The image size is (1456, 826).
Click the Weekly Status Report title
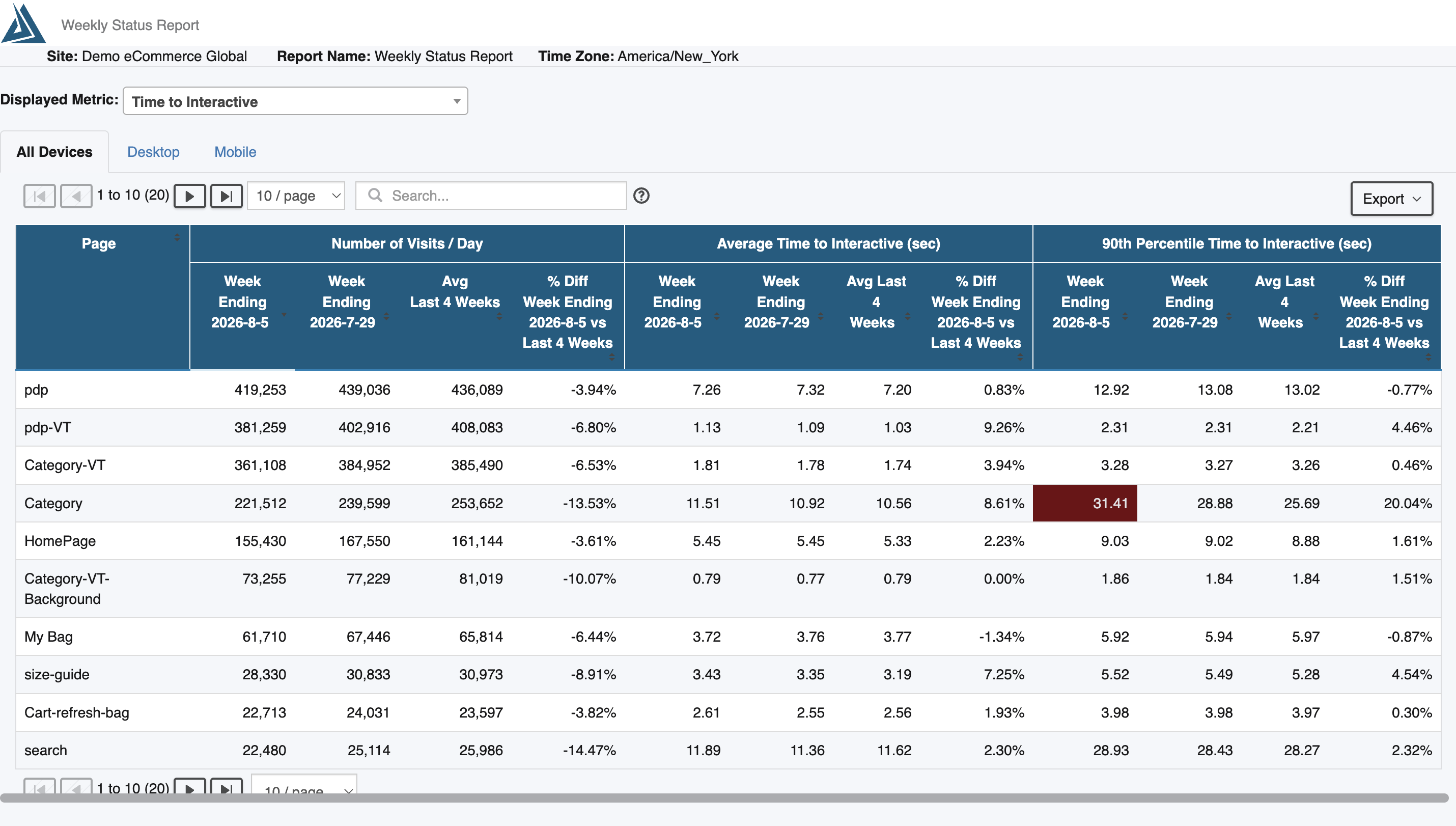coord(130,25)
